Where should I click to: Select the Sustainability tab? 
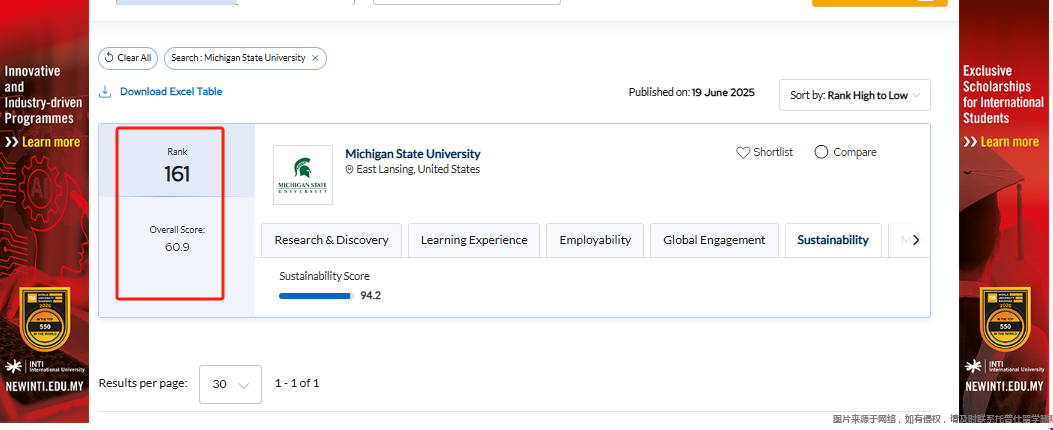point(833,240)
